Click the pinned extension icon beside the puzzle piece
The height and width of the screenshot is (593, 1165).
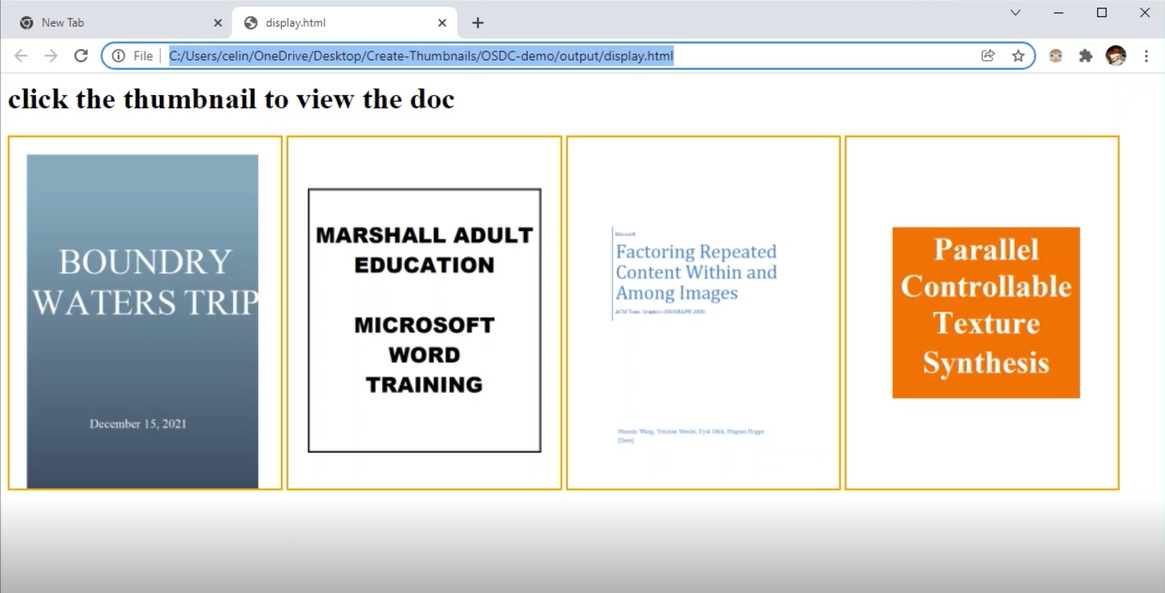point(1055,56)
